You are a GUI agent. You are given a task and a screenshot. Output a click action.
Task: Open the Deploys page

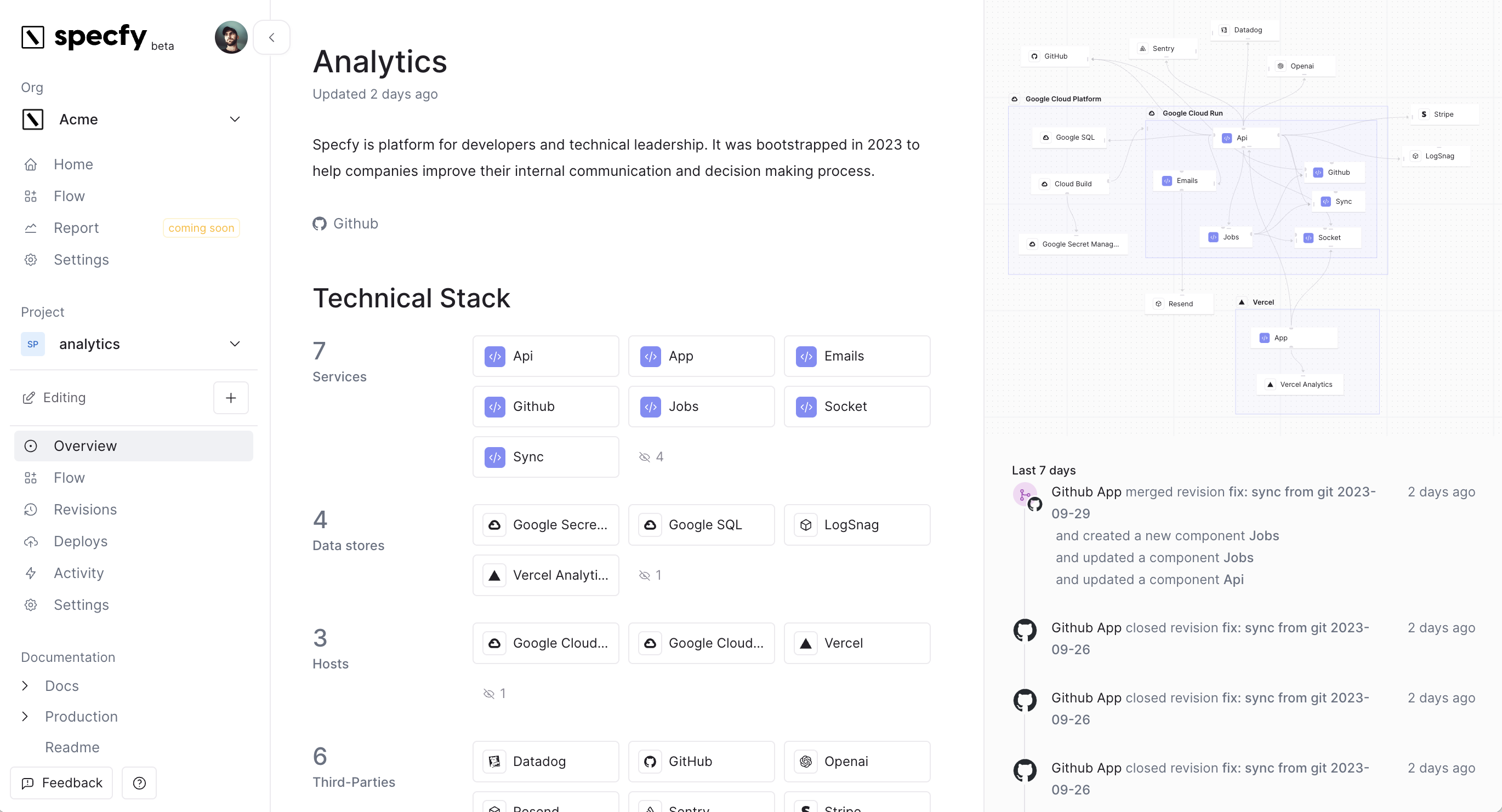pos(81,541)
